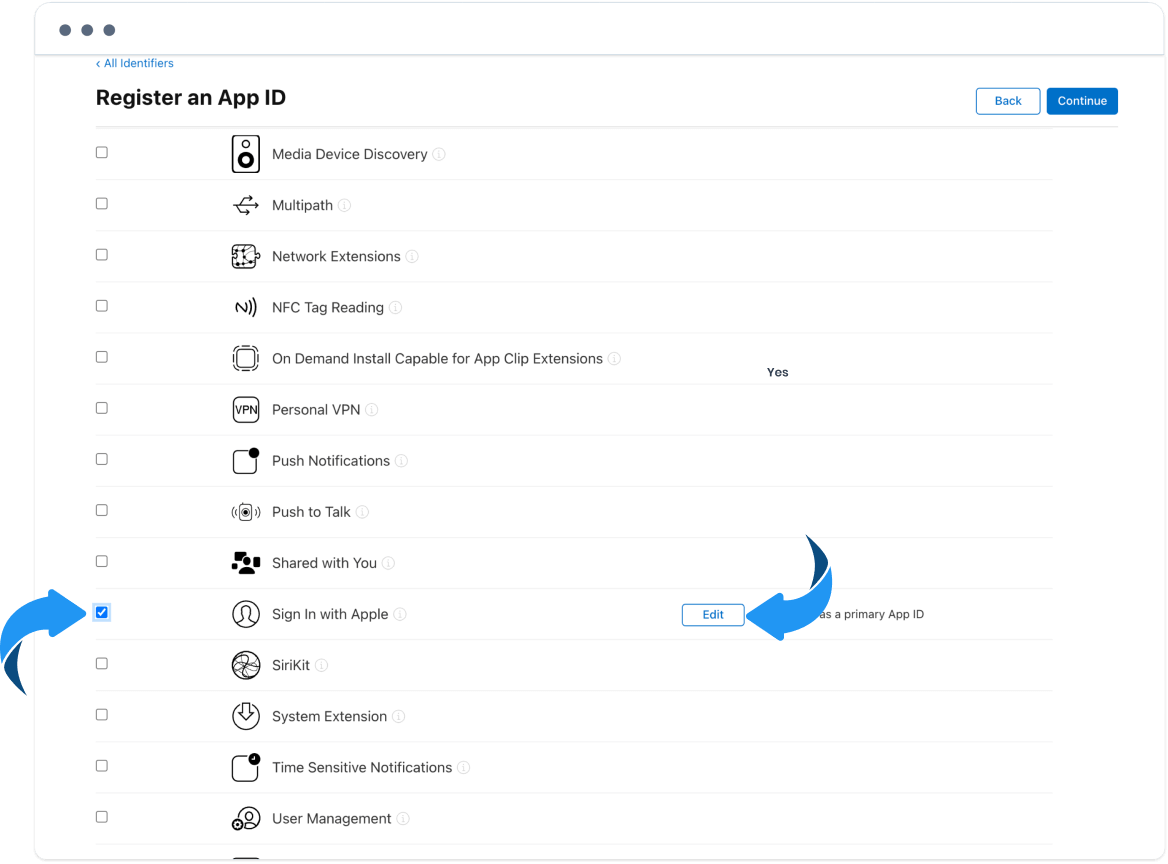Tick the System Extension checkbox
This screenshot has width=1168, height=864.
pyautogui.click(x=102, y=715)
